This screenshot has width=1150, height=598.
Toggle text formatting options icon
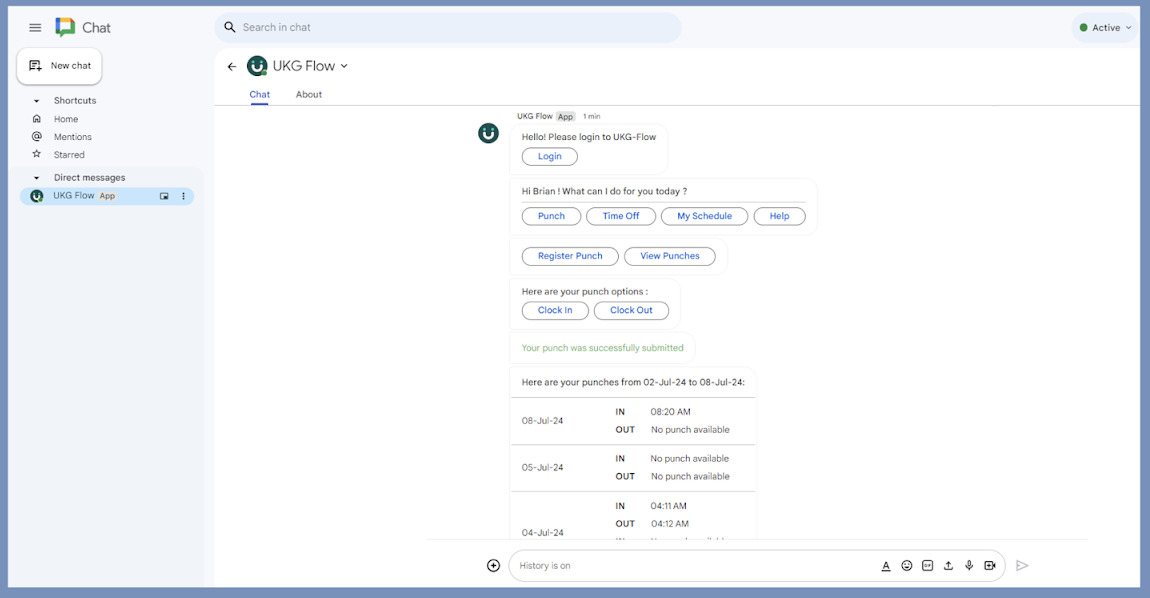coord(886,566)
